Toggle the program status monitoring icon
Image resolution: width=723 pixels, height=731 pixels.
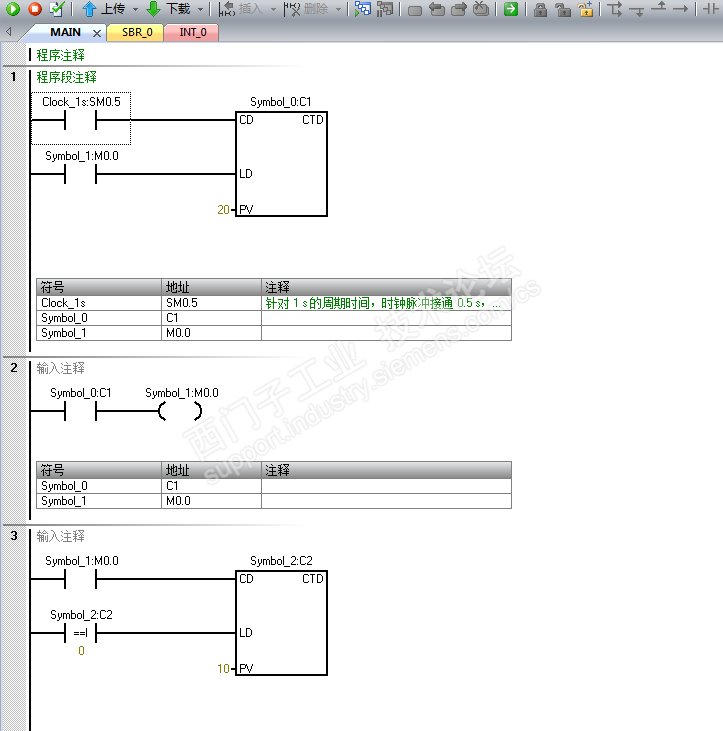tap(363, 9)
